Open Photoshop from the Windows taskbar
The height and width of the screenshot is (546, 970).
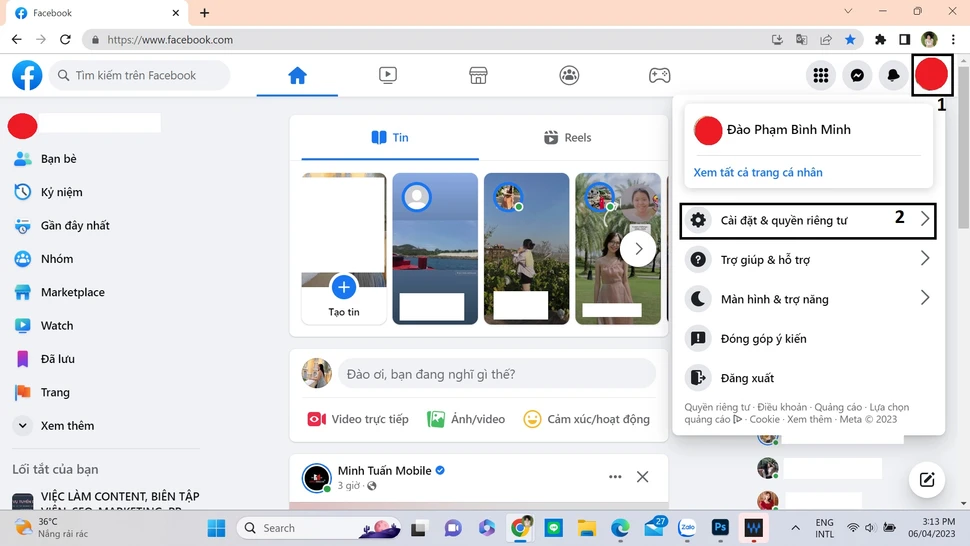pyautogui.click(x=719, y=527)
